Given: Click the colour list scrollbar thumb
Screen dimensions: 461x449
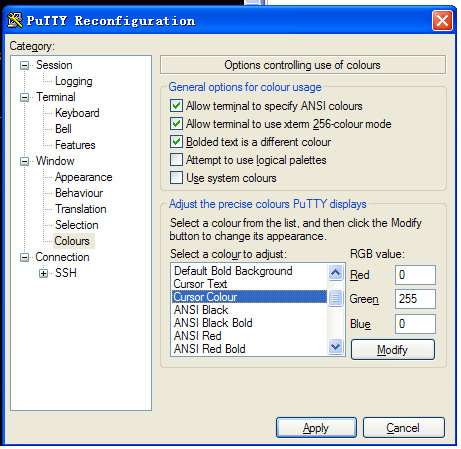Looking at the screenshot, I should [x=335, y=297].
